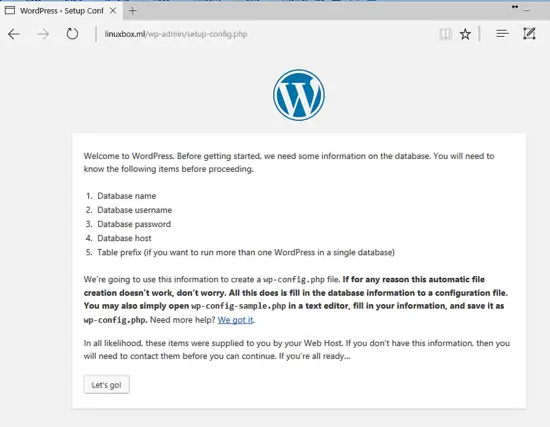This screenshot has width=550, height=427.
Task: Minimize the browser window
Action: (526, 11)
